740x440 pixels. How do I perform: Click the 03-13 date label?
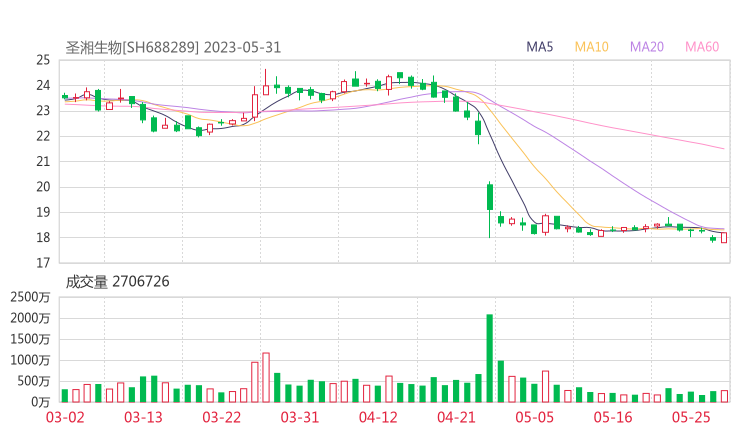(143, 417)
